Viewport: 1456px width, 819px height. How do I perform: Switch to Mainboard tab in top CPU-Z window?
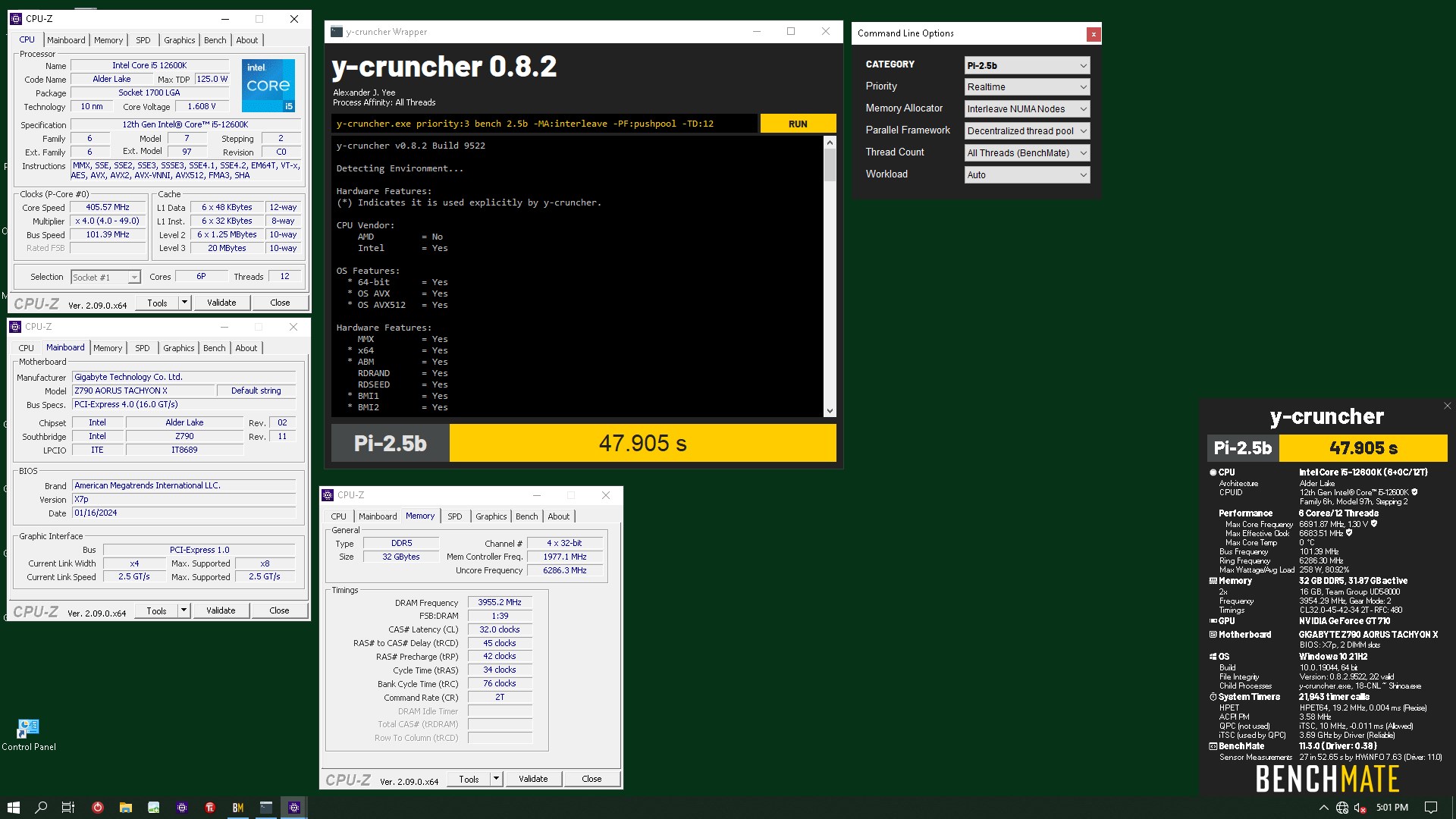[67, 40]
